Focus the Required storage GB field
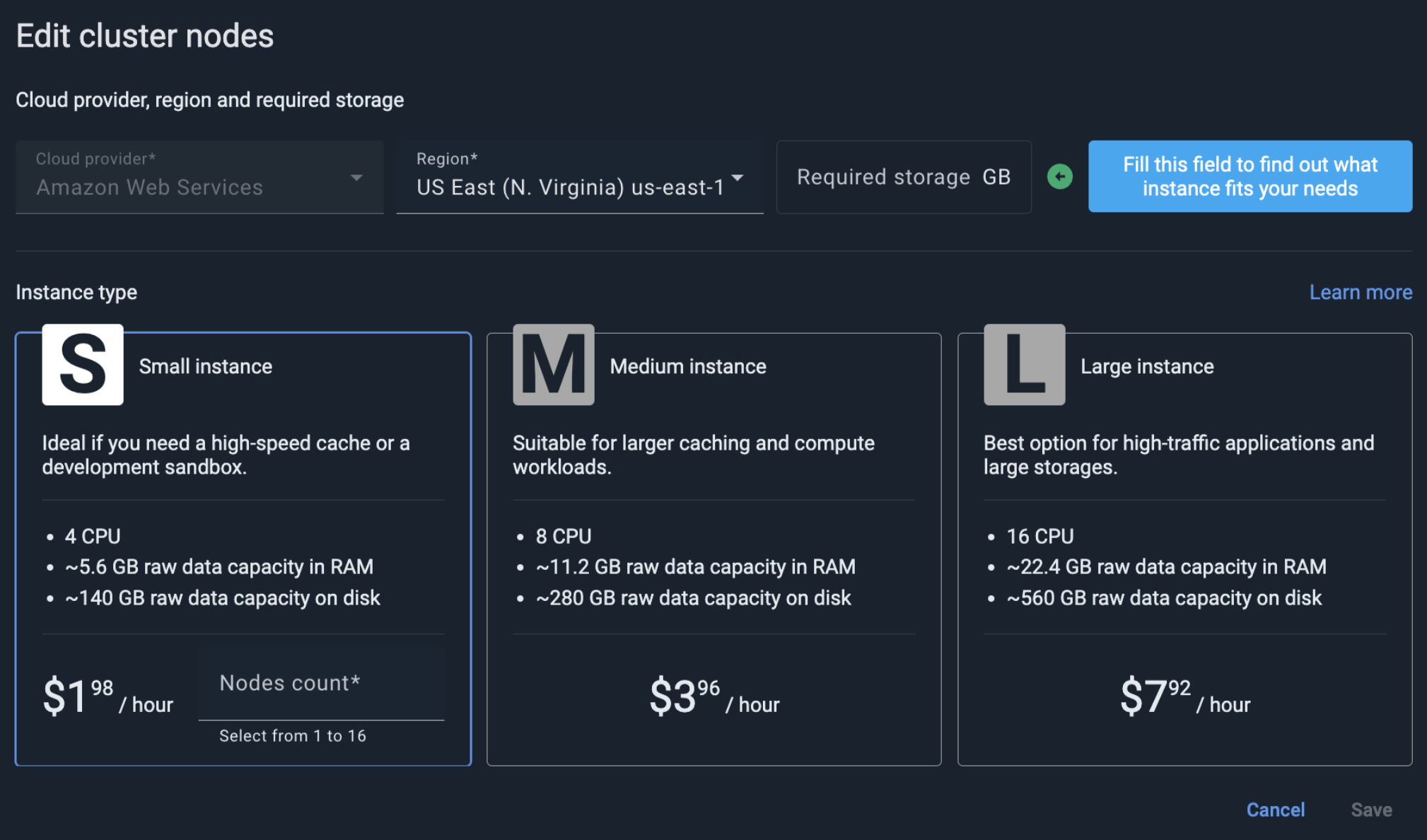 (x=904, y=177)
